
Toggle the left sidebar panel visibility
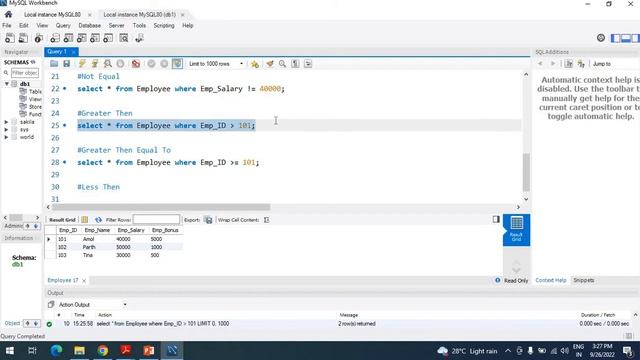615,38
